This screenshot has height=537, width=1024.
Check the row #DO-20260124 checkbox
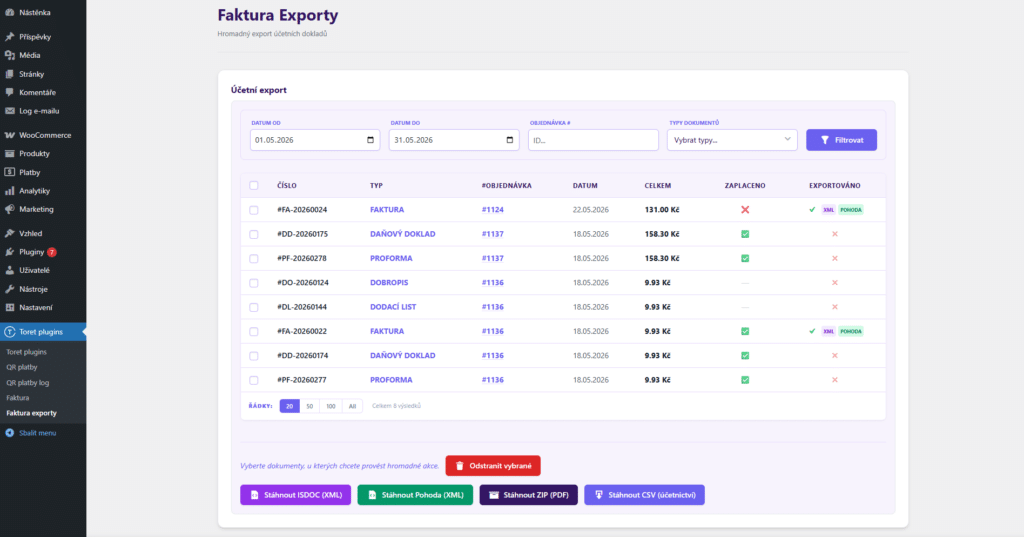click(x=254, y=283)
